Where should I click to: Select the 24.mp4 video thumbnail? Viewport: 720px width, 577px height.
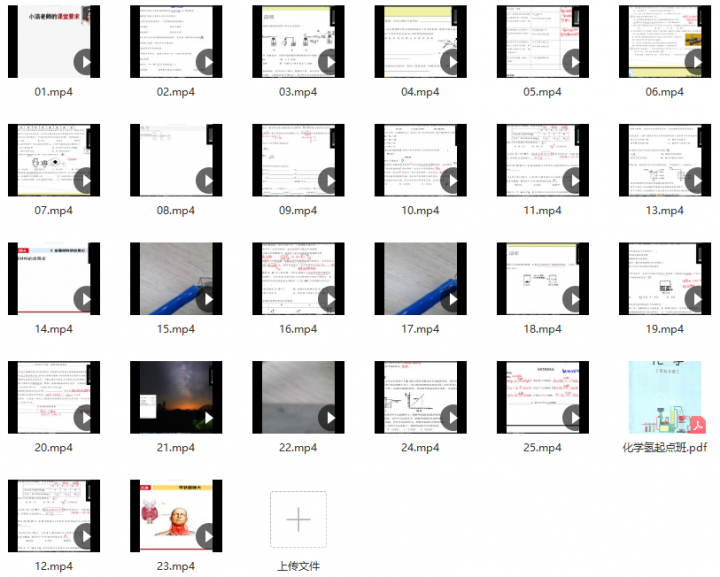click(421, 398)
